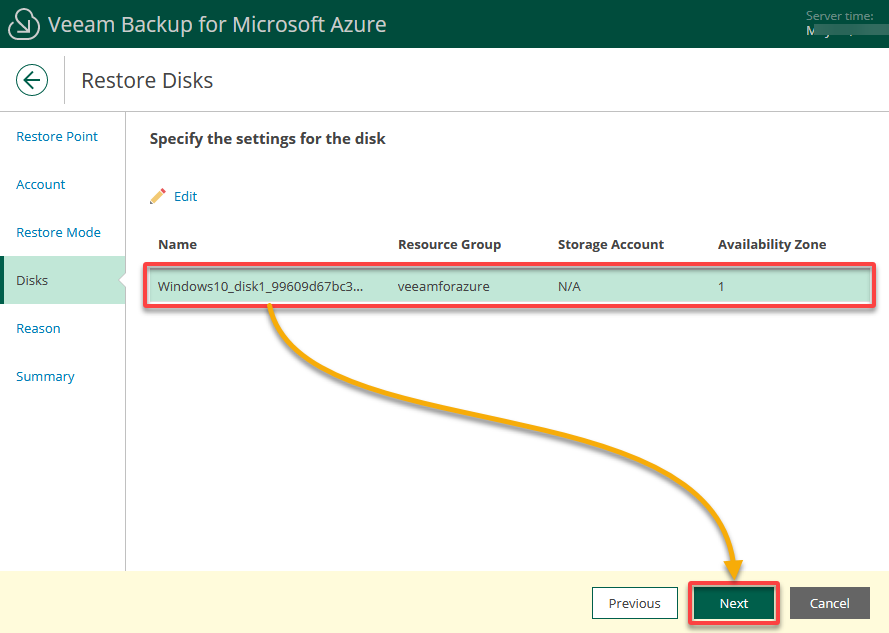Click the back arrow icon
Viewport: 889px width, 633px height.
pyautogui.click(x=32, y=80)
